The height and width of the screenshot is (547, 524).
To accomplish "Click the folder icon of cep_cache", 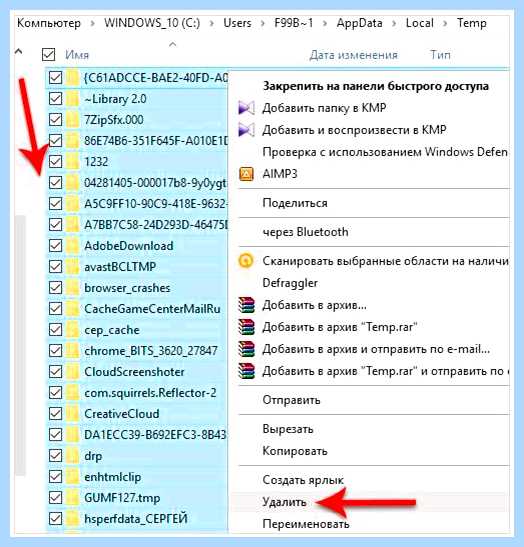I will tap(73, 330).
